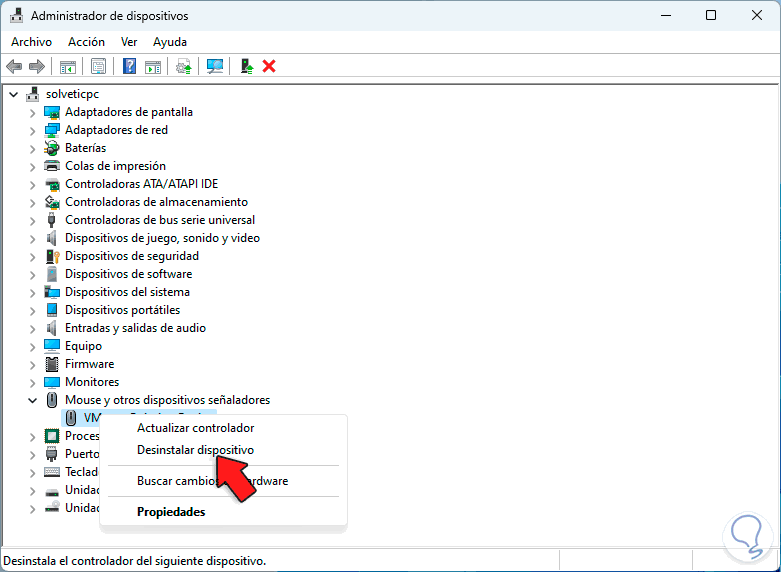This screenshot has height=572, width=781.
Task: Toggle the console tree pane icon
Action: coord(68,66)
